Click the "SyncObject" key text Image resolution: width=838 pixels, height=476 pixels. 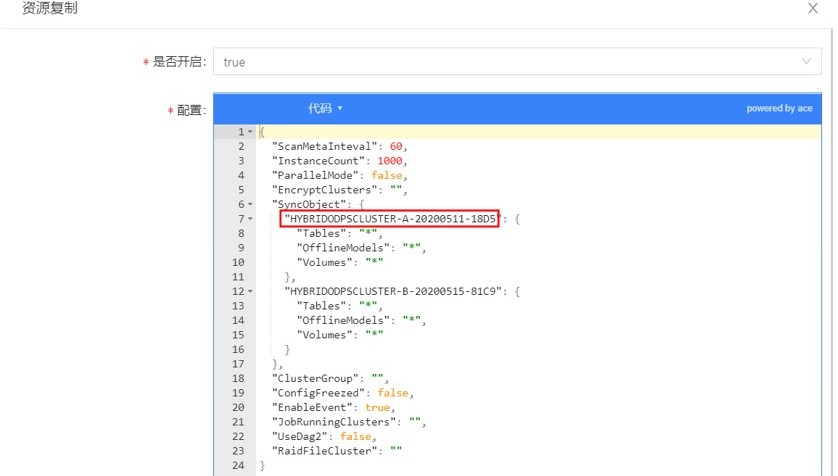pos(309,204)
